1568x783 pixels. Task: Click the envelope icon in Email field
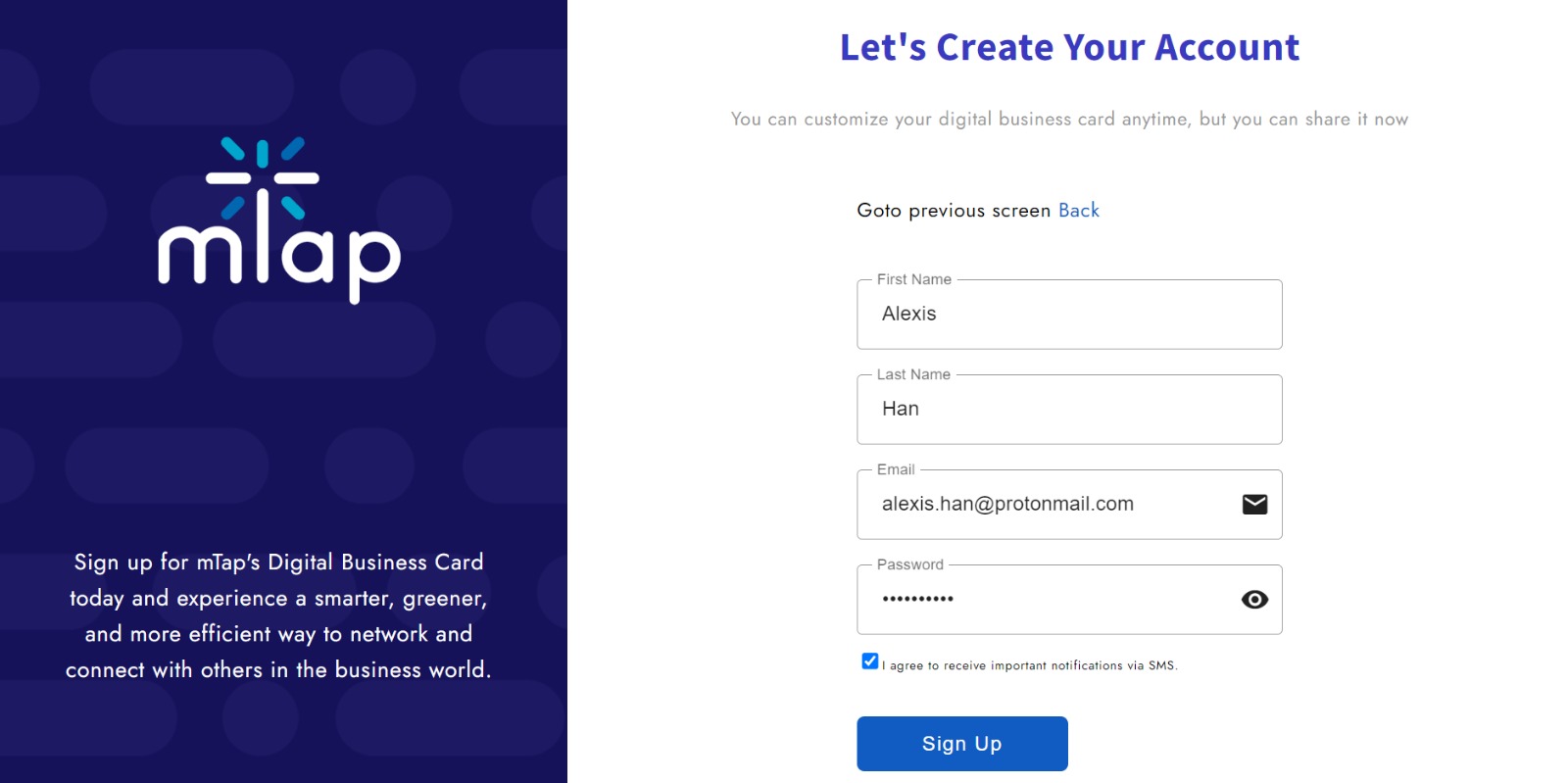[1254, 504]
